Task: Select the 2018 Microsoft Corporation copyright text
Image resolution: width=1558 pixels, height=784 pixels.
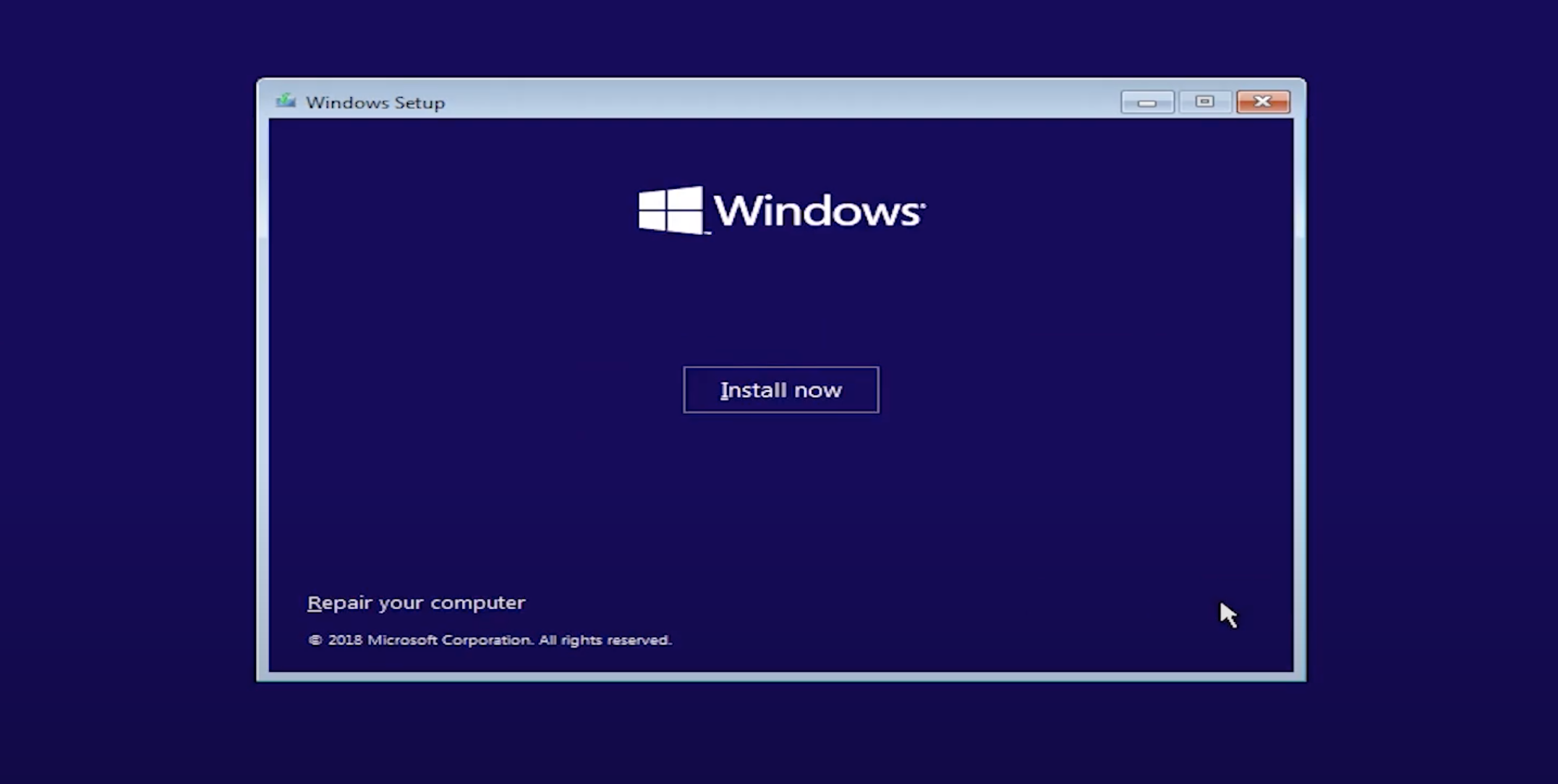Action: (x=490, y=640)
